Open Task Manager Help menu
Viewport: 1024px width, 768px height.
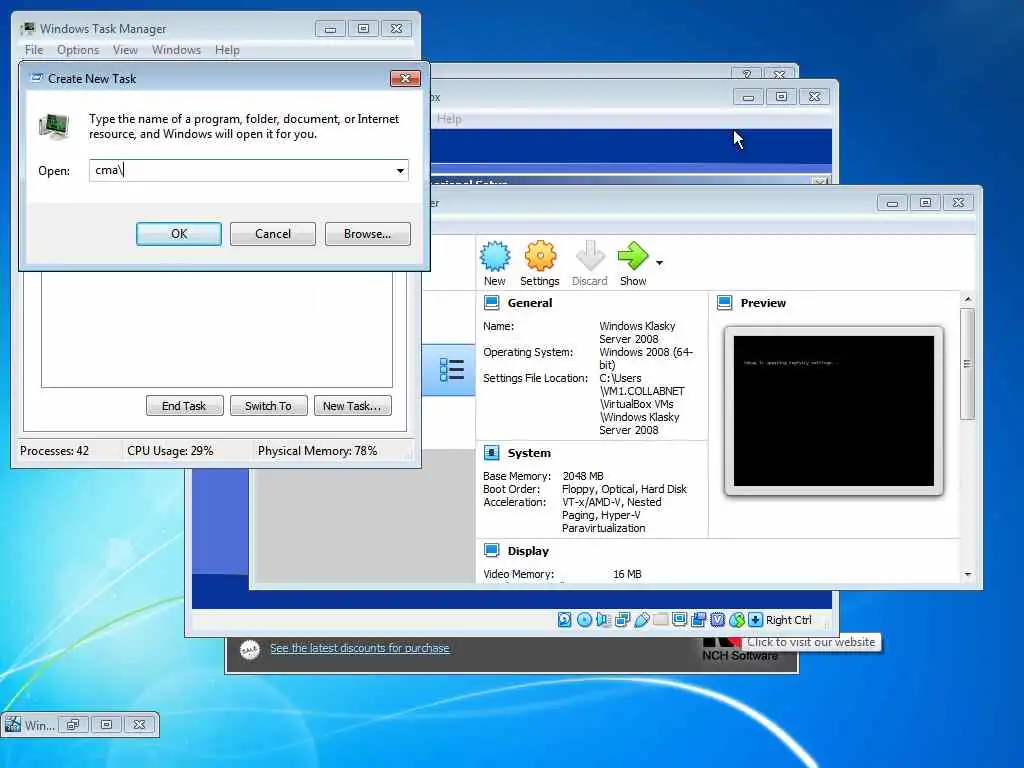[x=227, y=50]
